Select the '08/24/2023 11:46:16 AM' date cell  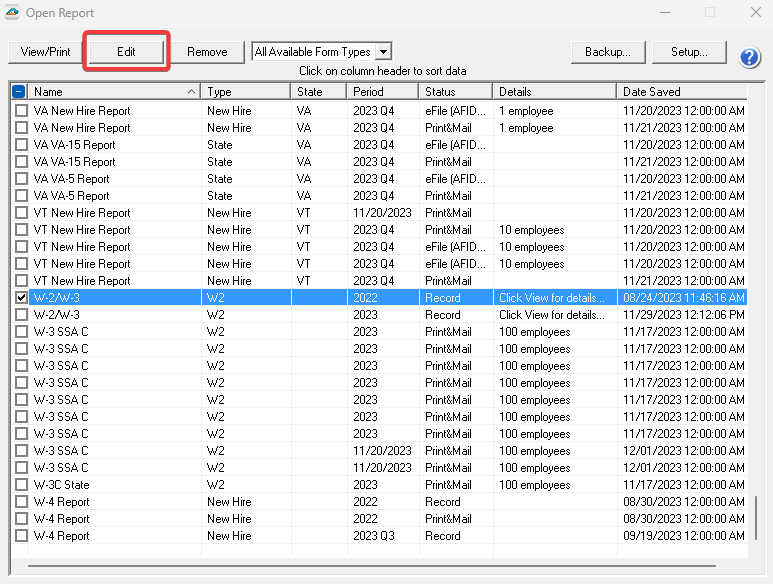pos(683,298)
